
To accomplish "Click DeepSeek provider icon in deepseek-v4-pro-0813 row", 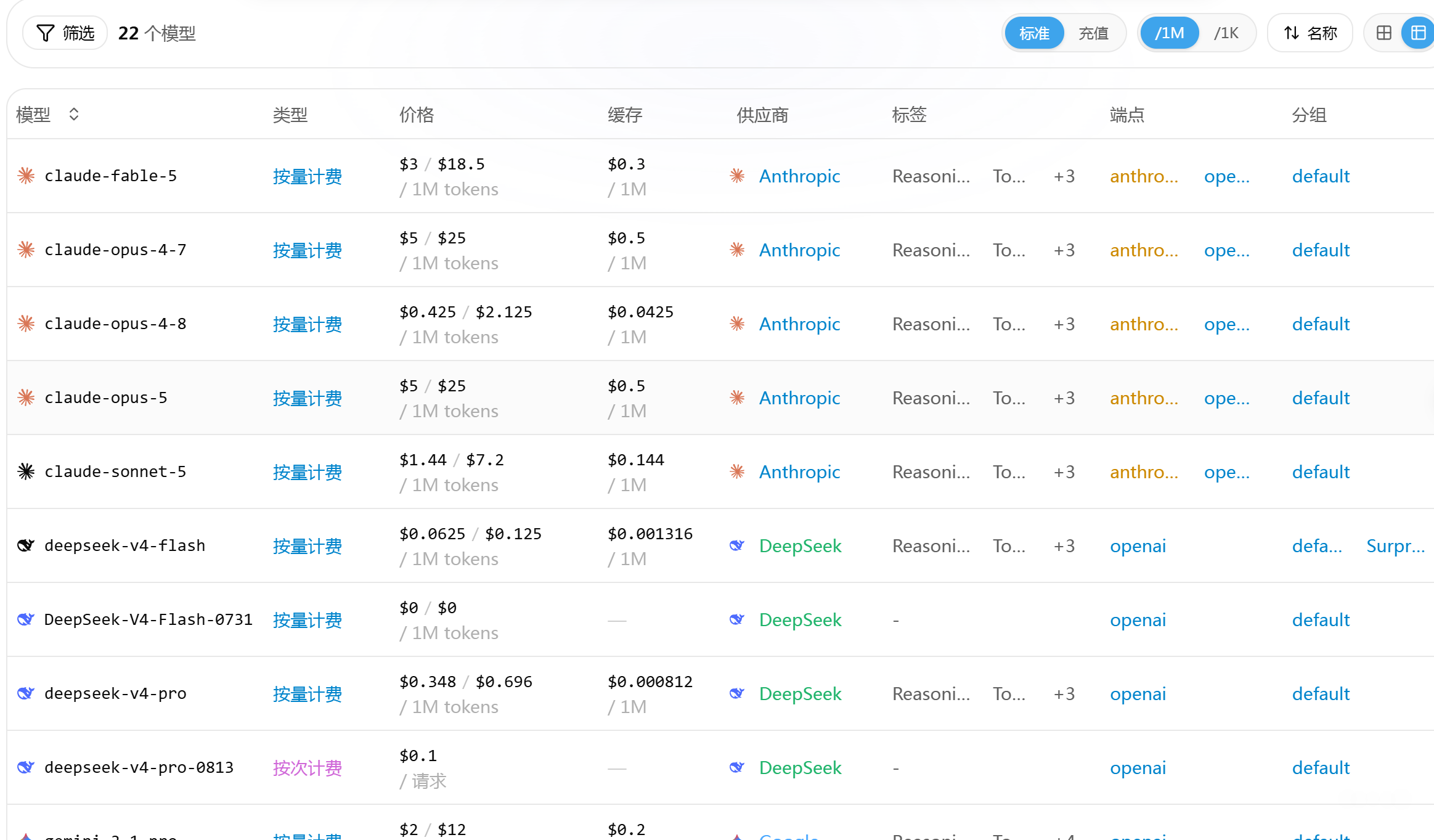I will 737,767.
